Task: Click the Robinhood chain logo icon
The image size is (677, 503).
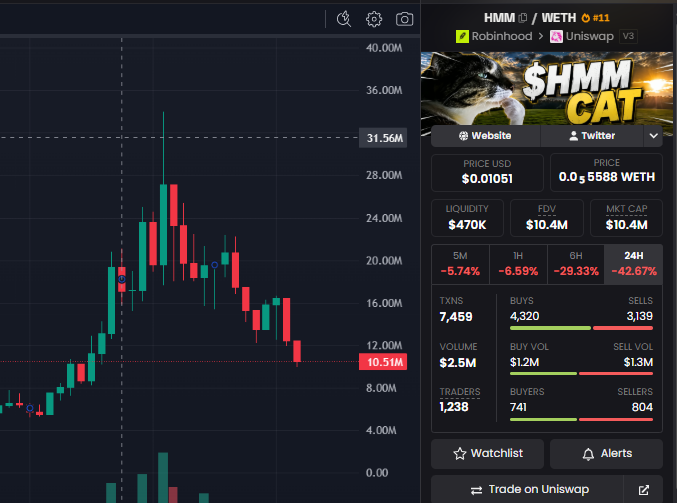Action: (462, 36)
